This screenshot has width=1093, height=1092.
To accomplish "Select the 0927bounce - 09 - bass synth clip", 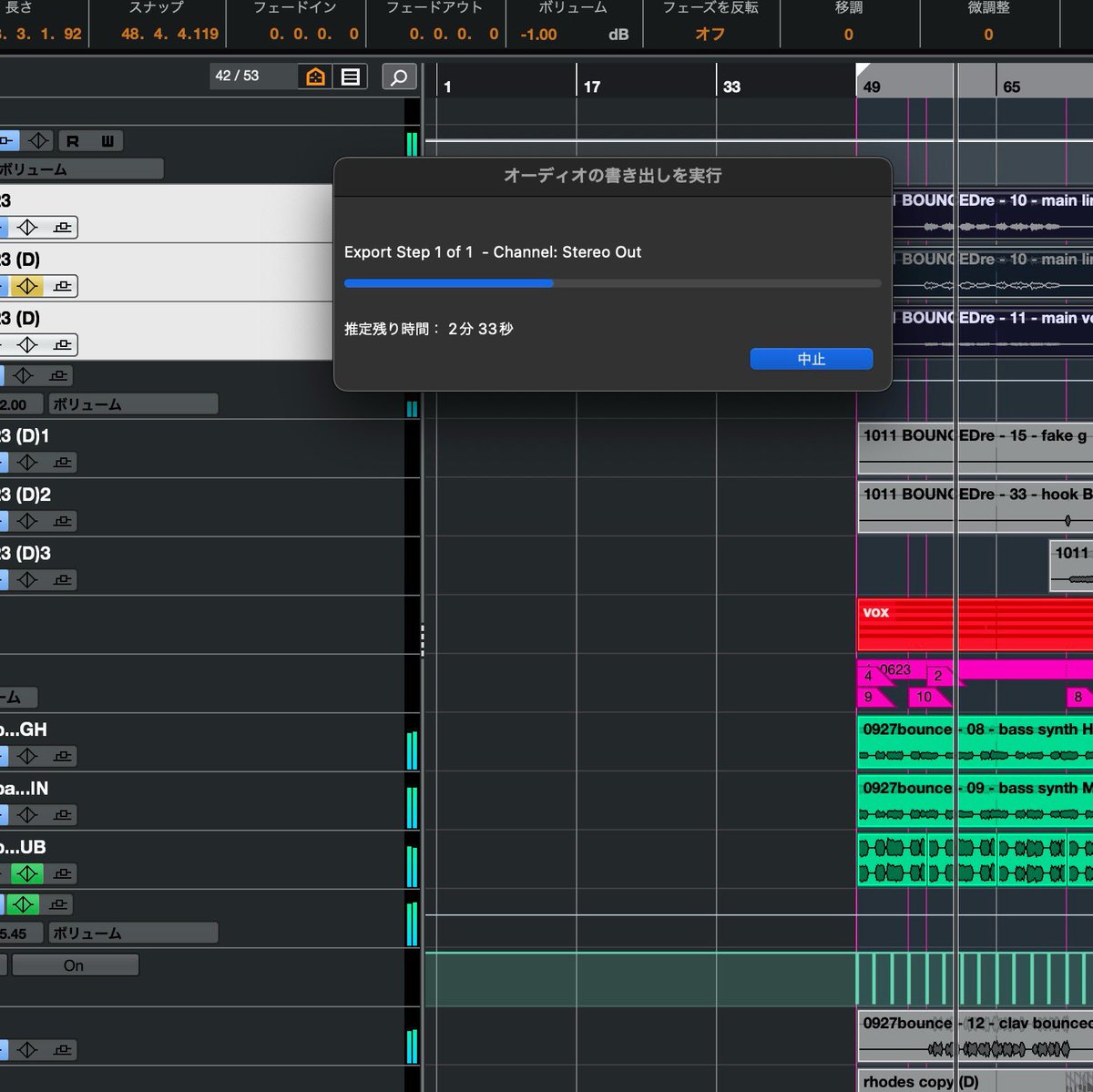I will tap(975, 800).
